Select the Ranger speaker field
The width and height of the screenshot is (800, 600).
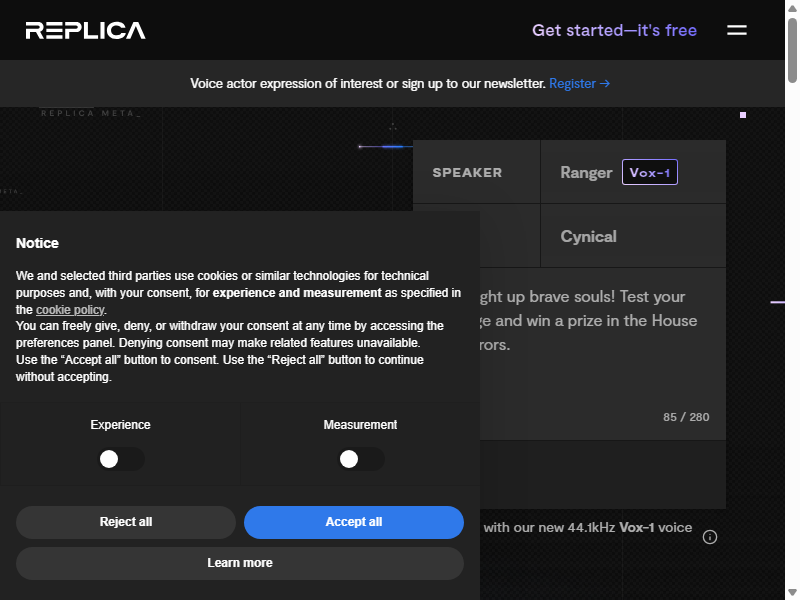[x=633, y=172]
